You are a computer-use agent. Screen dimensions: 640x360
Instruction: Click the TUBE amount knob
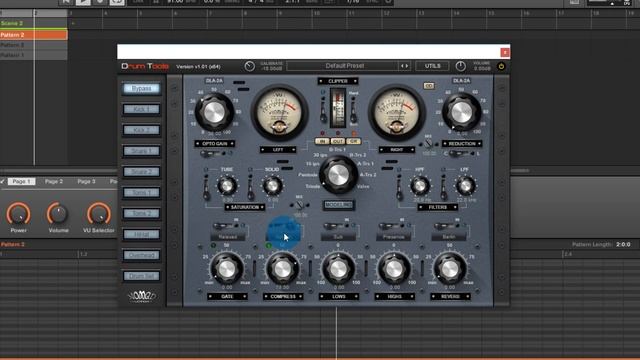pyautogui.click(x=227, y=186)
